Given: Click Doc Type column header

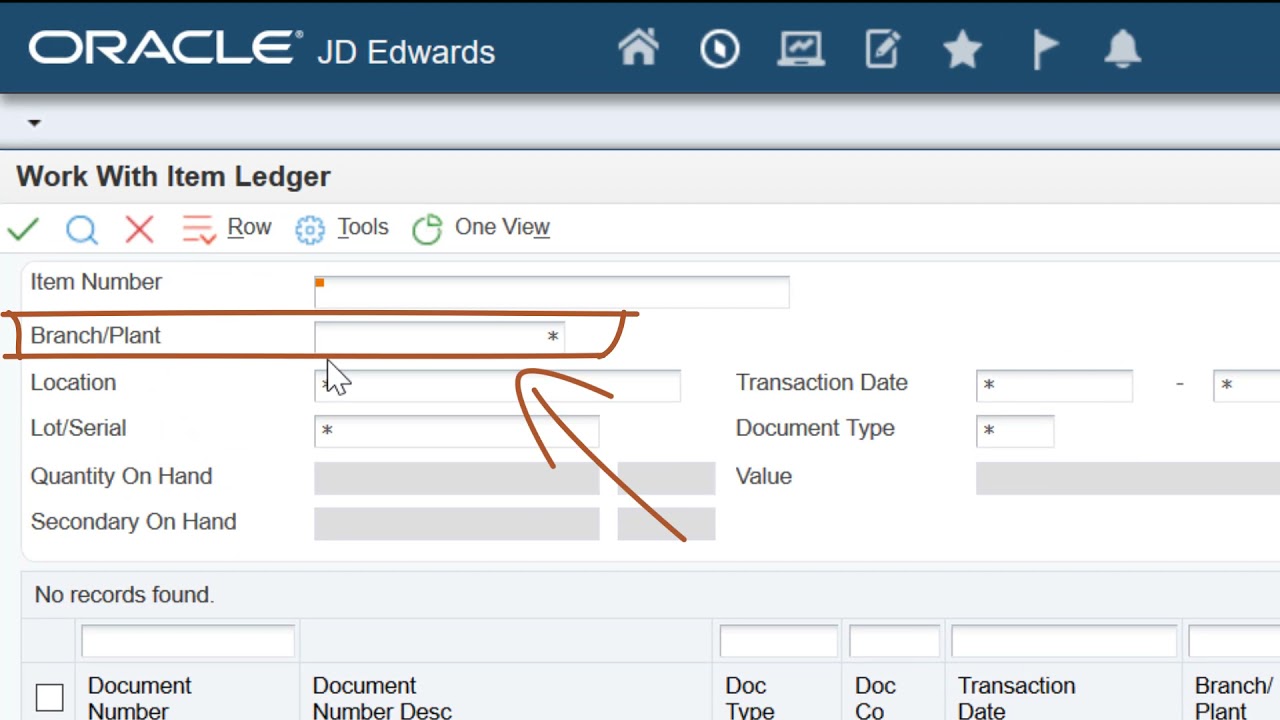Looking at the screenshot, I should click(749, 698).
